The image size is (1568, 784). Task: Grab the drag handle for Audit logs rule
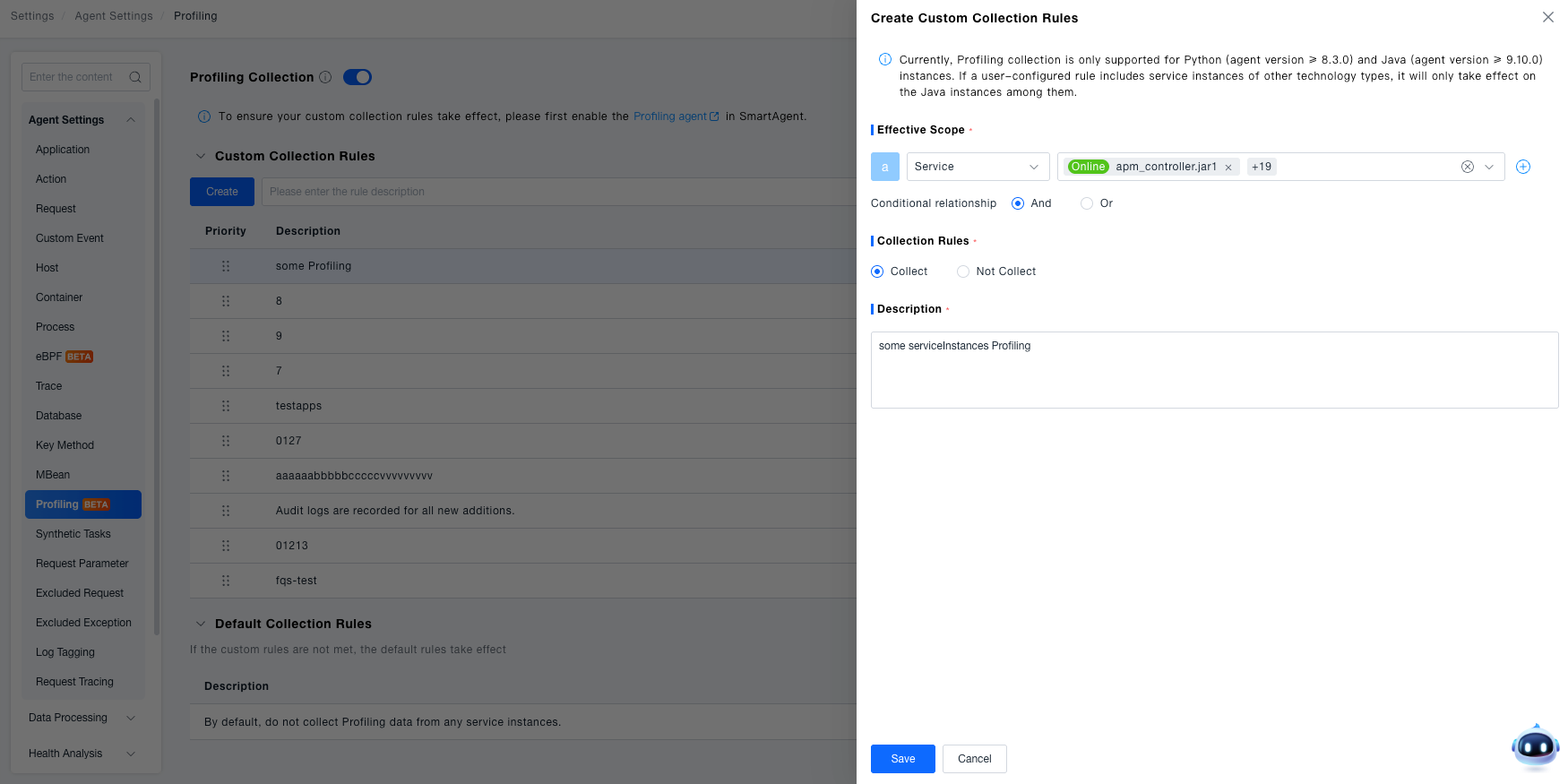click(226, 511)
